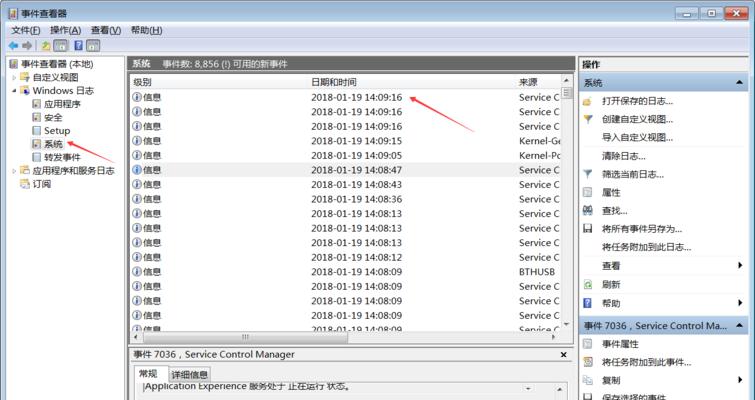Click 导入自定义视图 action link
The height and width of the screenshot is (400, 755).
[637, 138]
